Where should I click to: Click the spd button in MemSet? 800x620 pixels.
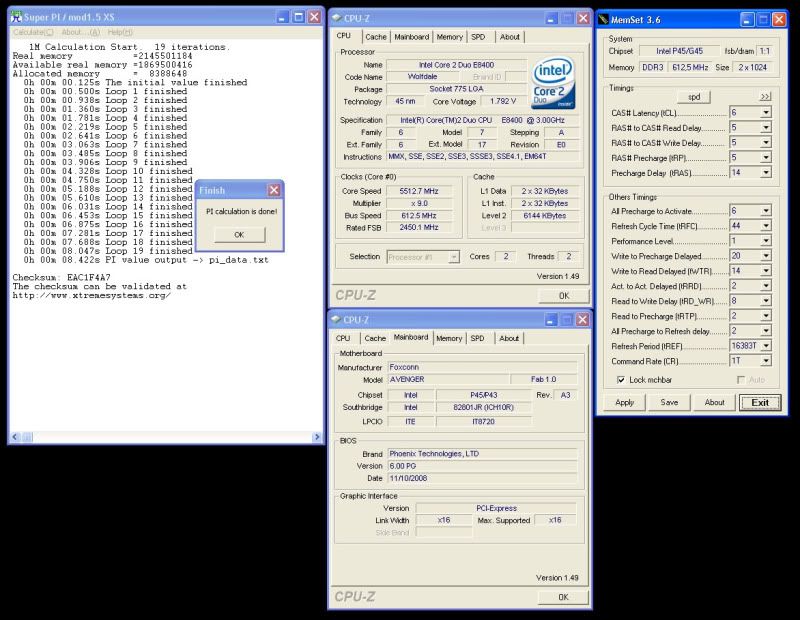[694, 97]
